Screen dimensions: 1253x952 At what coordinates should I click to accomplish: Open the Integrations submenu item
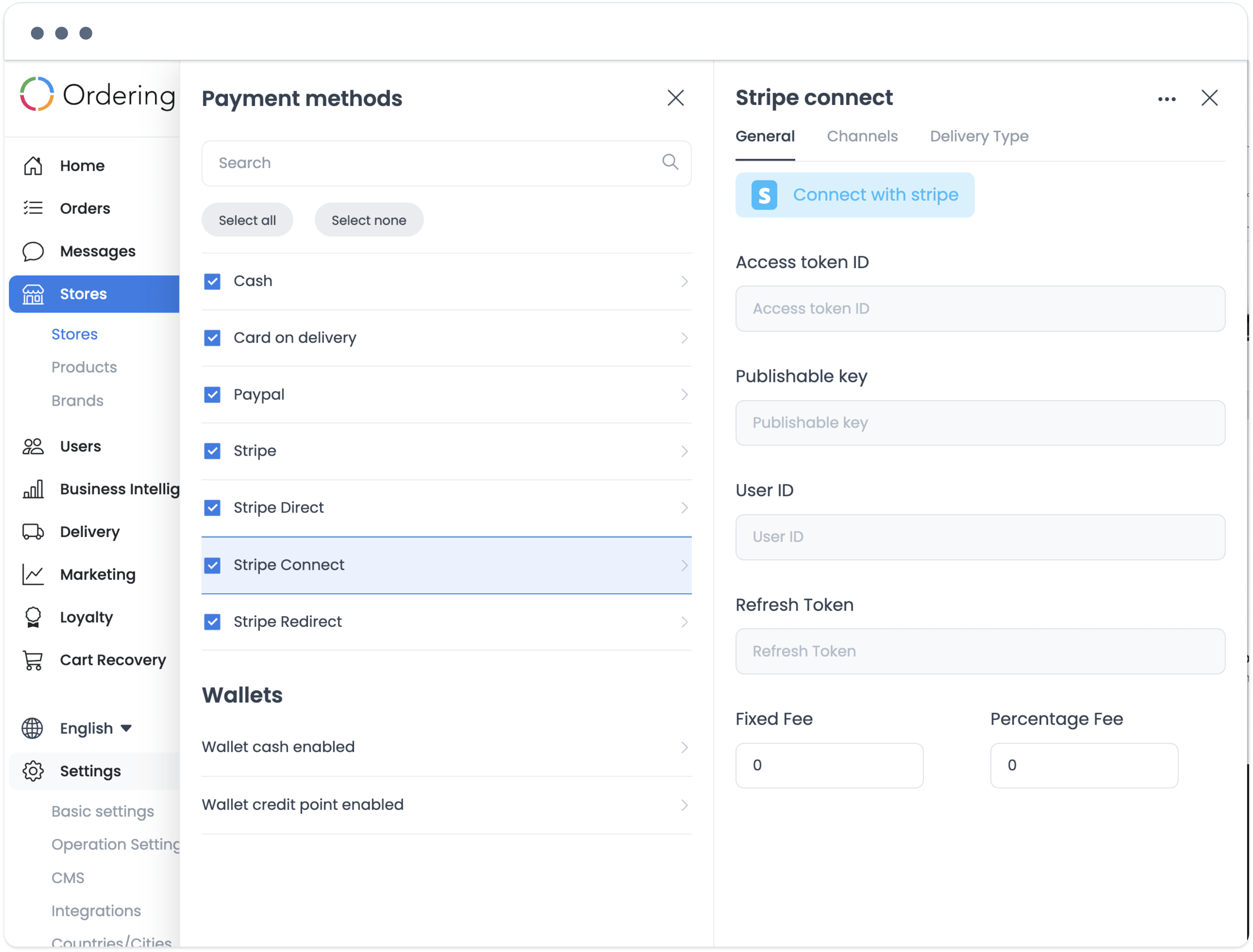(x=96, y=910)
